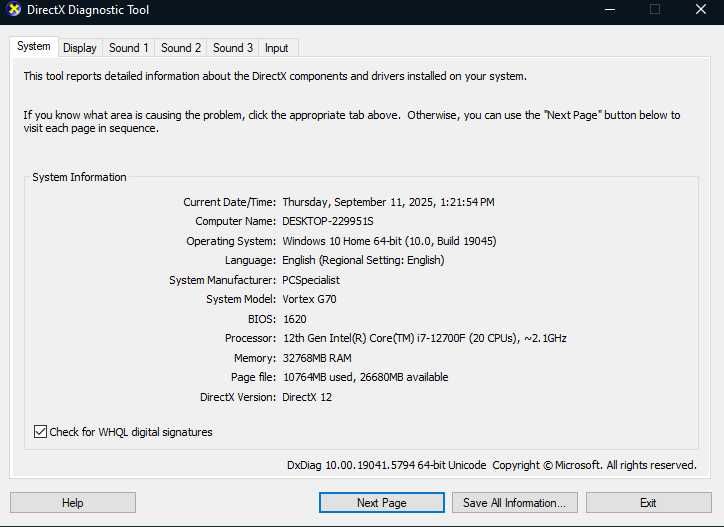724x527 pixels.
Task: Close the DirectX Diagnostic Tool window
Action: click(x=701, y=10)
